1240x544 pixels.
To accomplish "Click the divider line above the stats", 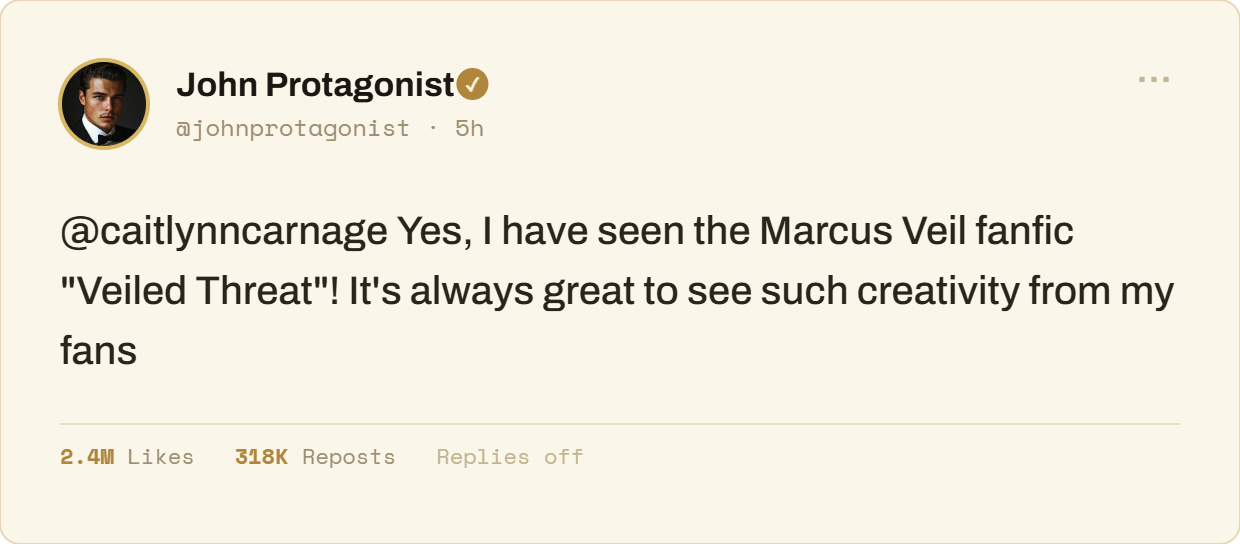I will click(620, 424).
